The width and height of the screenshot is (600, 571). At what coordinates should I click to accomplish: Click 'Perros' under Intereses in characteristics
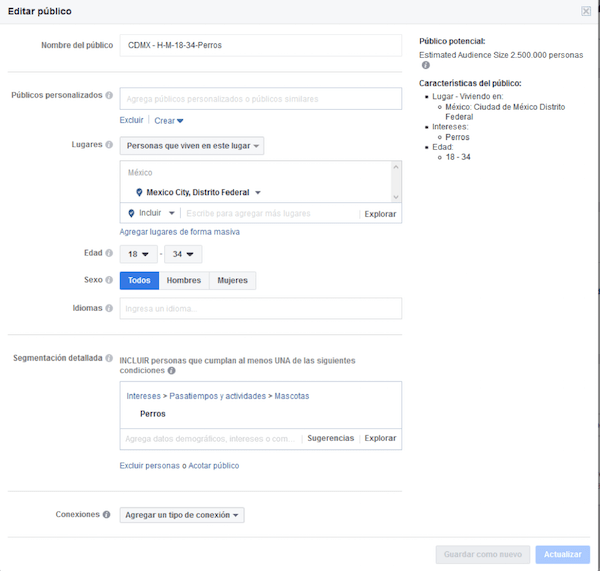[457, 137]
